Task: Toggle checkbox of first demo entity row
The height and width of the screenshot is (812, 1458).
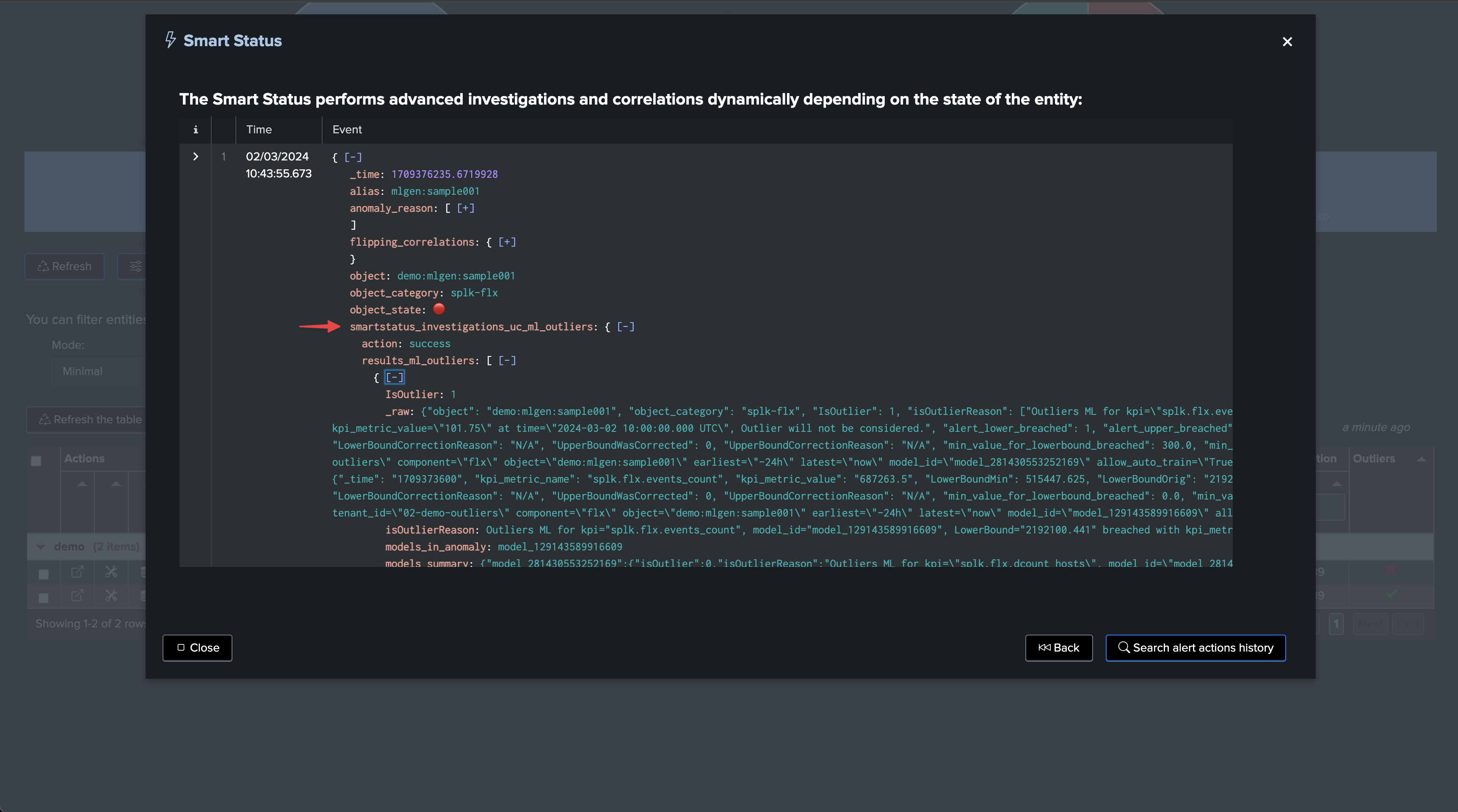Action: click(x=44, y=574)
